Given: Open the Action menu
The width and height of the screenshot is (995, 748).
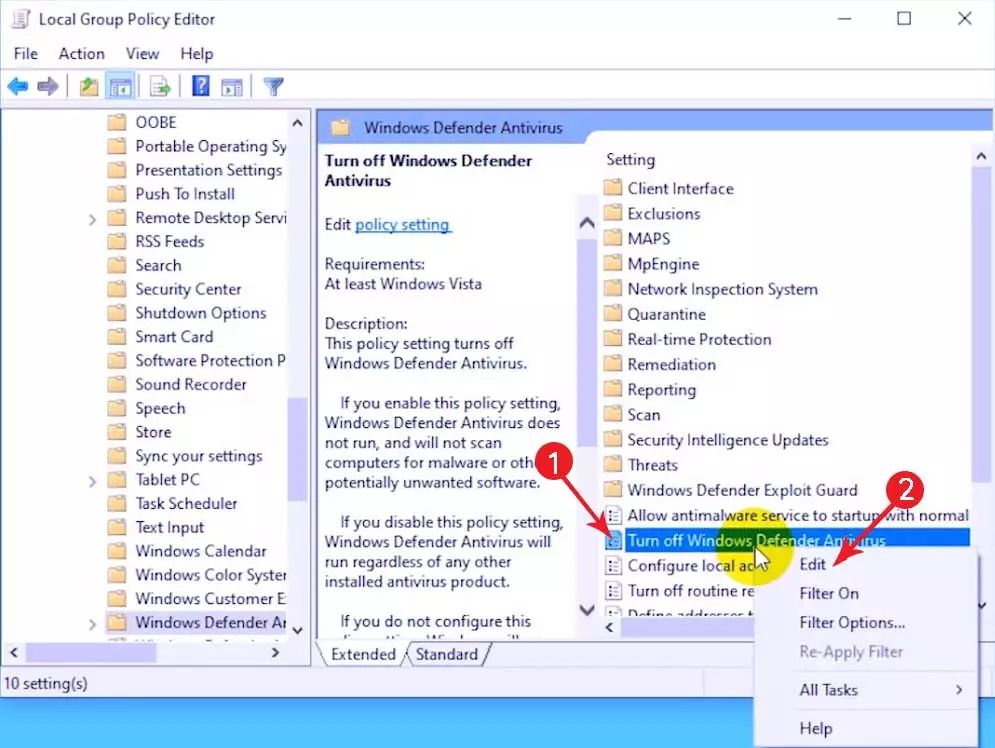Looking at the screenshot, I should coord(81,54).
